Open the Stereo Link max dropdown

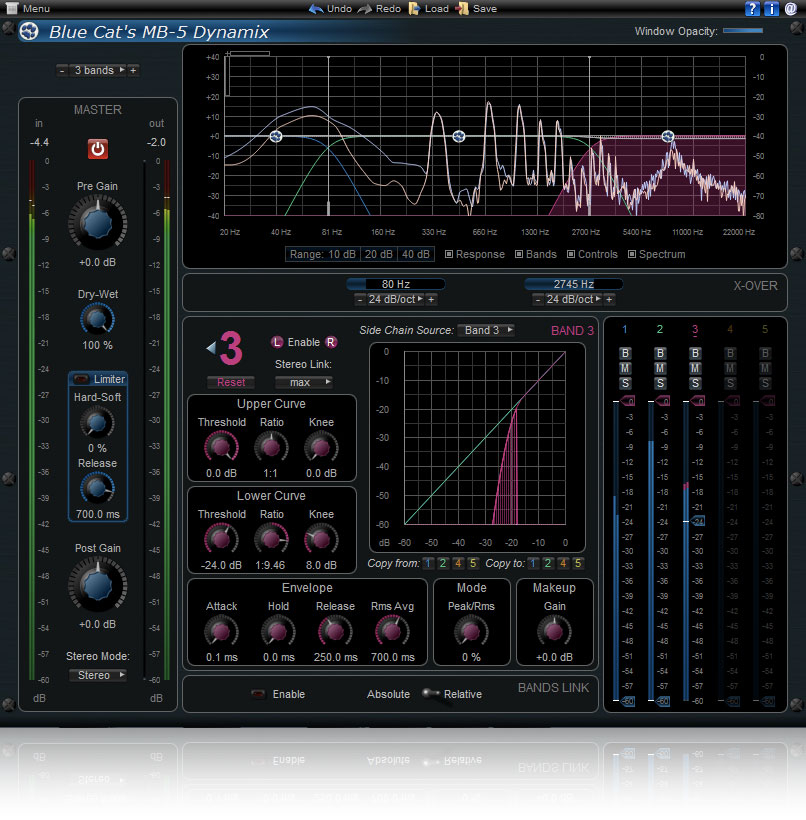pyautogui.click(x=304, y=382)
